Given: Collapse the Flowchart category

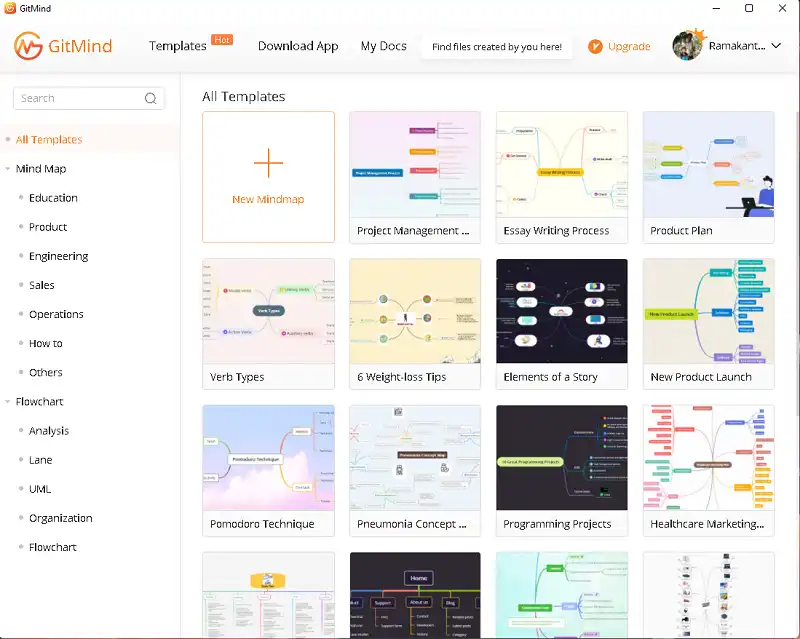Looking at the screenshot, I should tap(8, 402).
